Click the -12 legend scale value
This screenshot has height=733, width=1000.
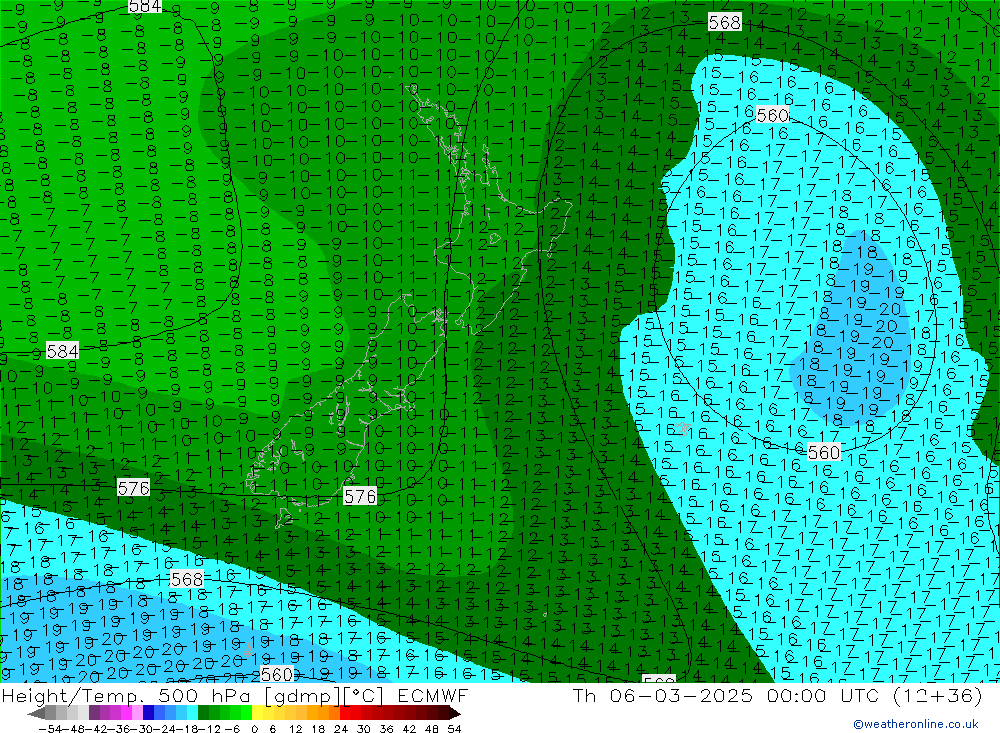209,729
